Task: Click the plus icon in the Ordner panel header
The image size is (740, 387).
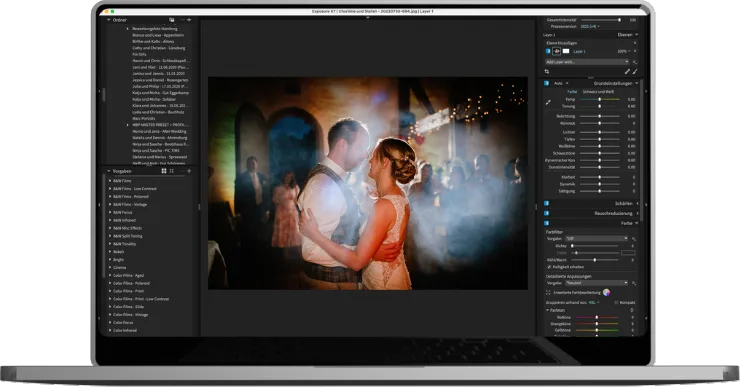Action: point(189,20)
